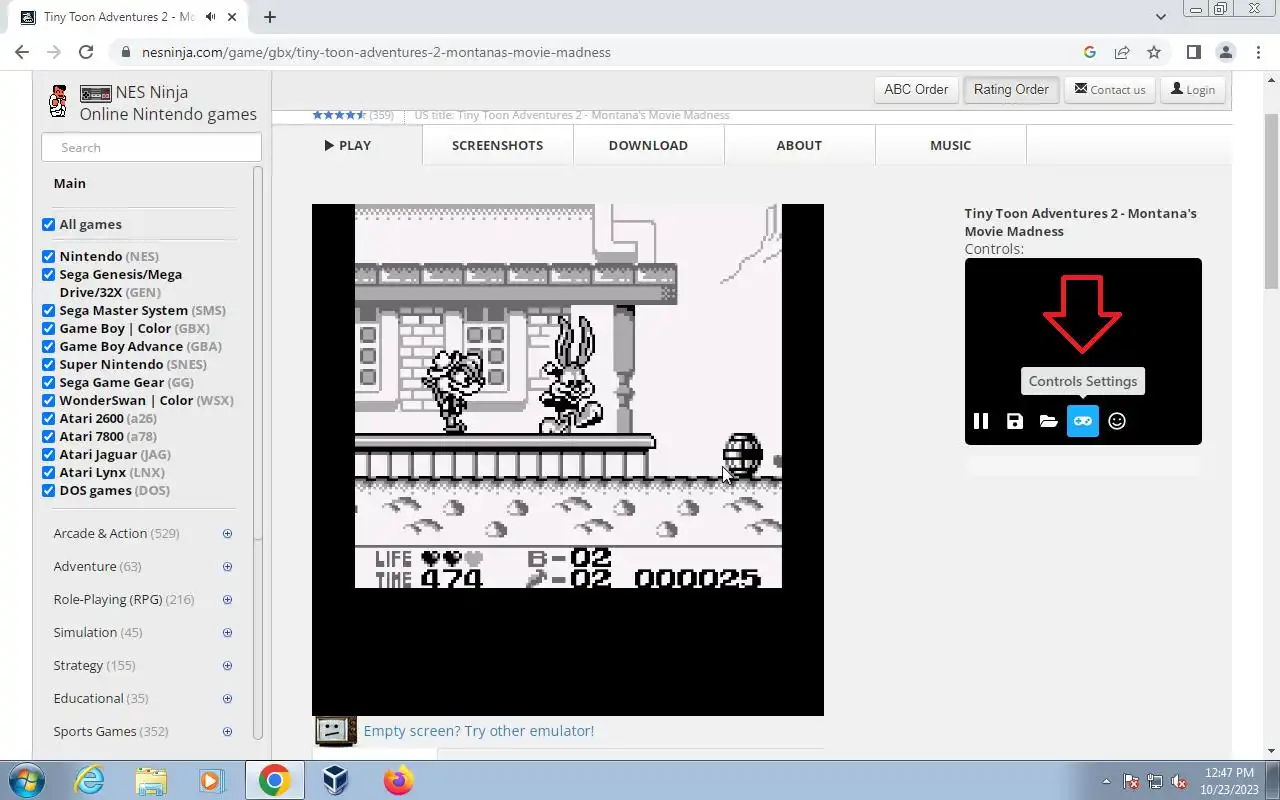Viewport: 1280px width, 800px height.
Task: Open Internet Explorer from taskbar
Action: (x=90, y=780)
